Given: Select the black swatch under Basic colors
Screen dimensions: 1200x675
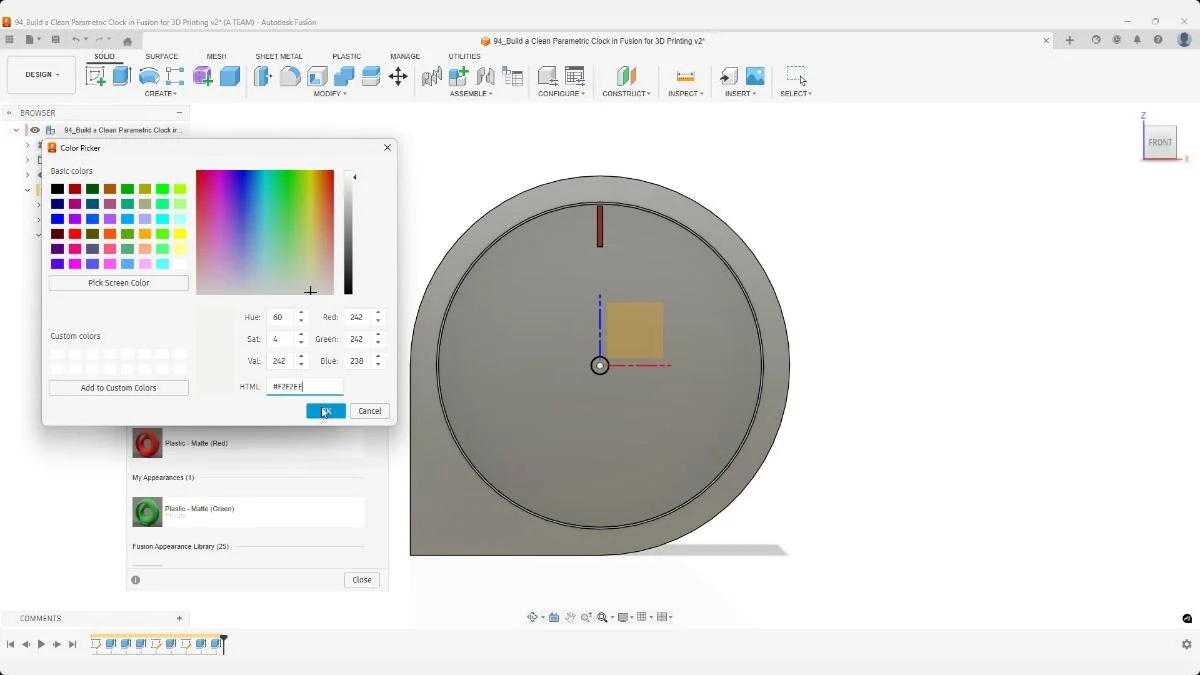Looking at the screenshot, I should coord(56,188).
